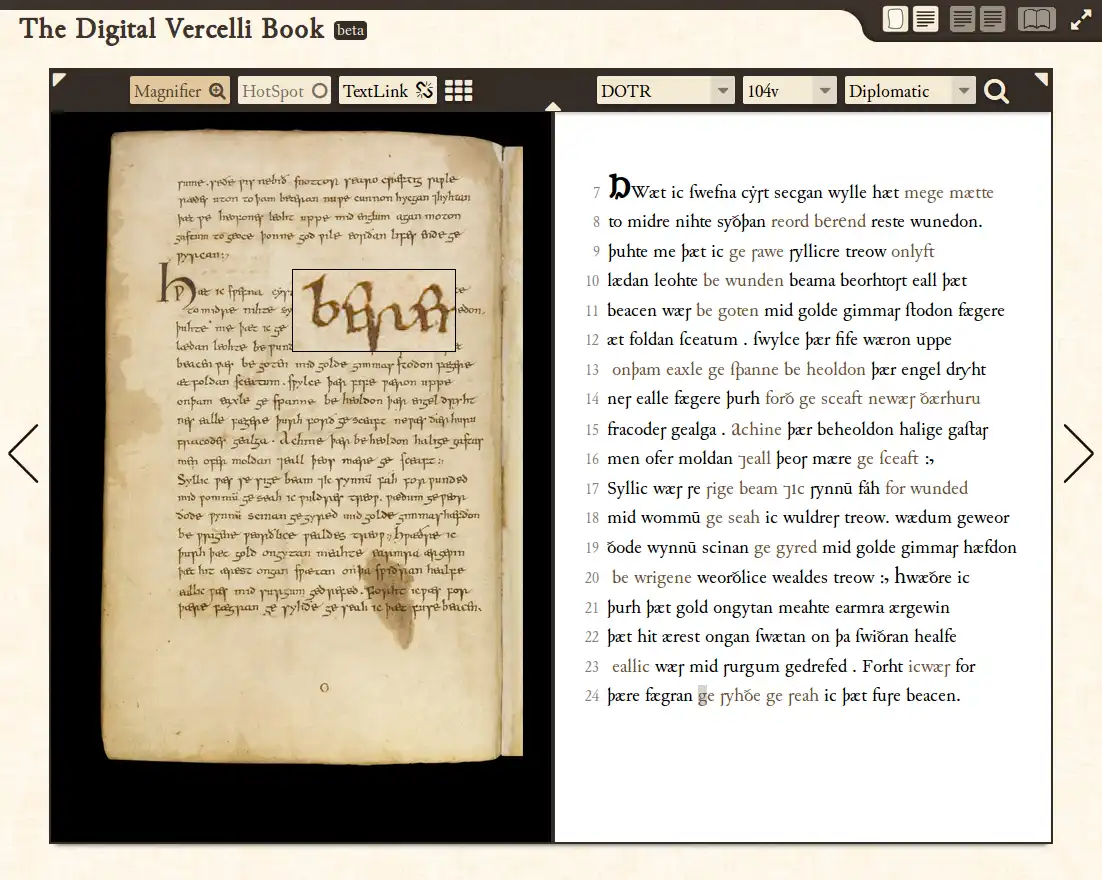Switch to bookreader double-page view
Image resolution: width=1102 pixels, height=880 pixels.
point(1037,19)
